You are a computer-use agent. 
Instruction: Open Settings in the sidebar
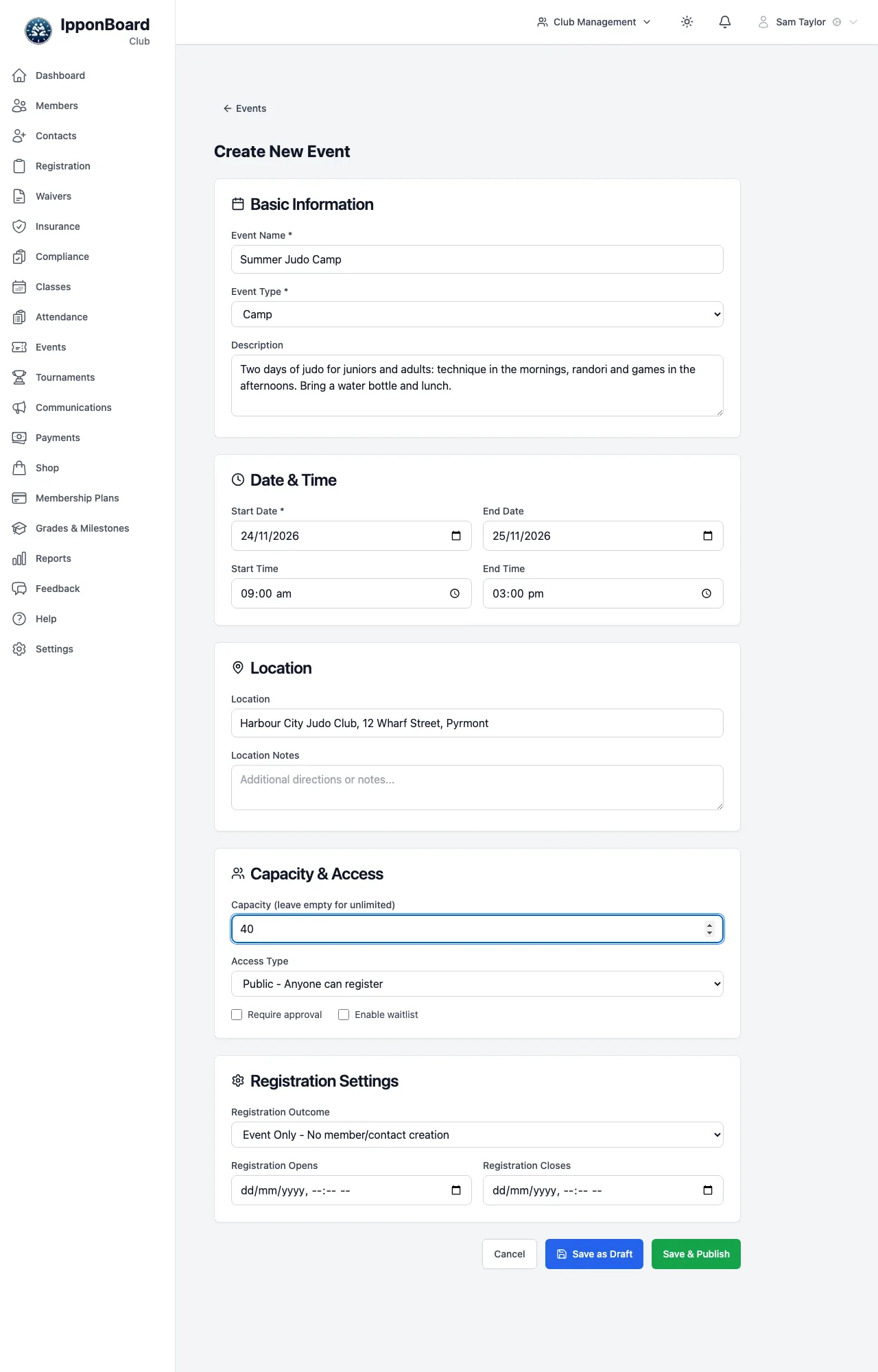[x=88, y=649]
